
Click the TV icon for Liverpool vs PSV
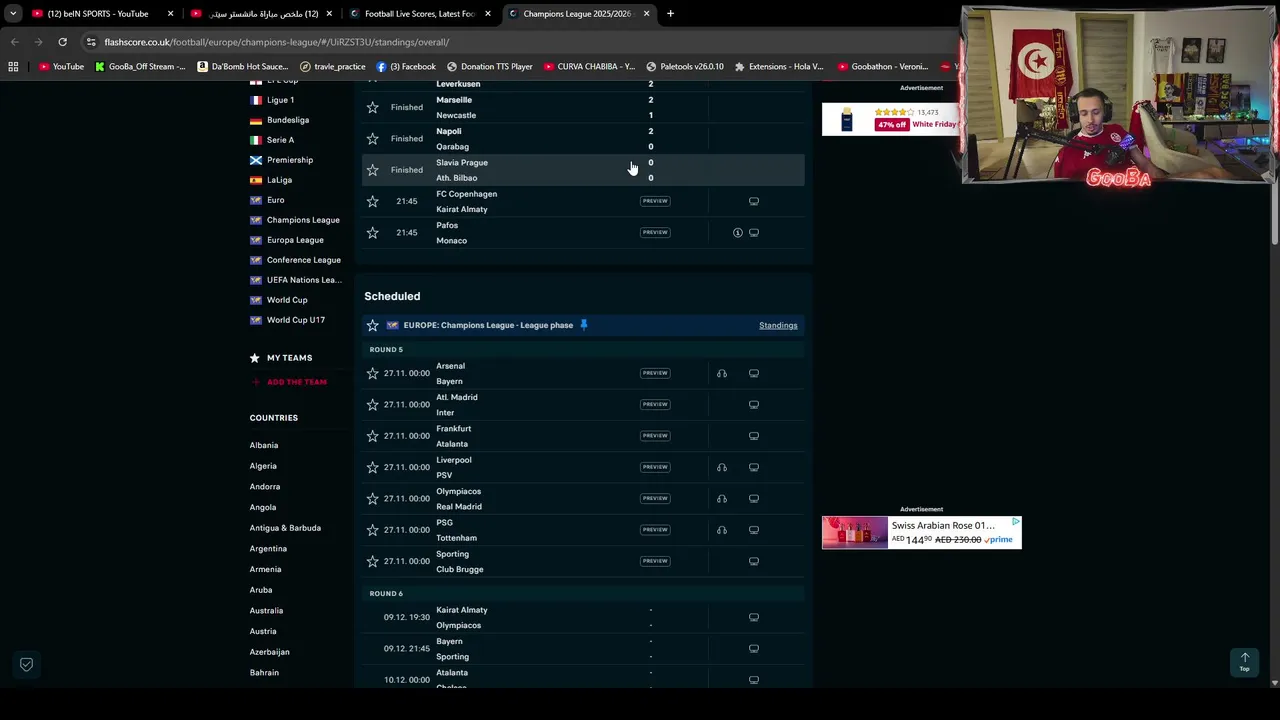click(x=754, y=467)
